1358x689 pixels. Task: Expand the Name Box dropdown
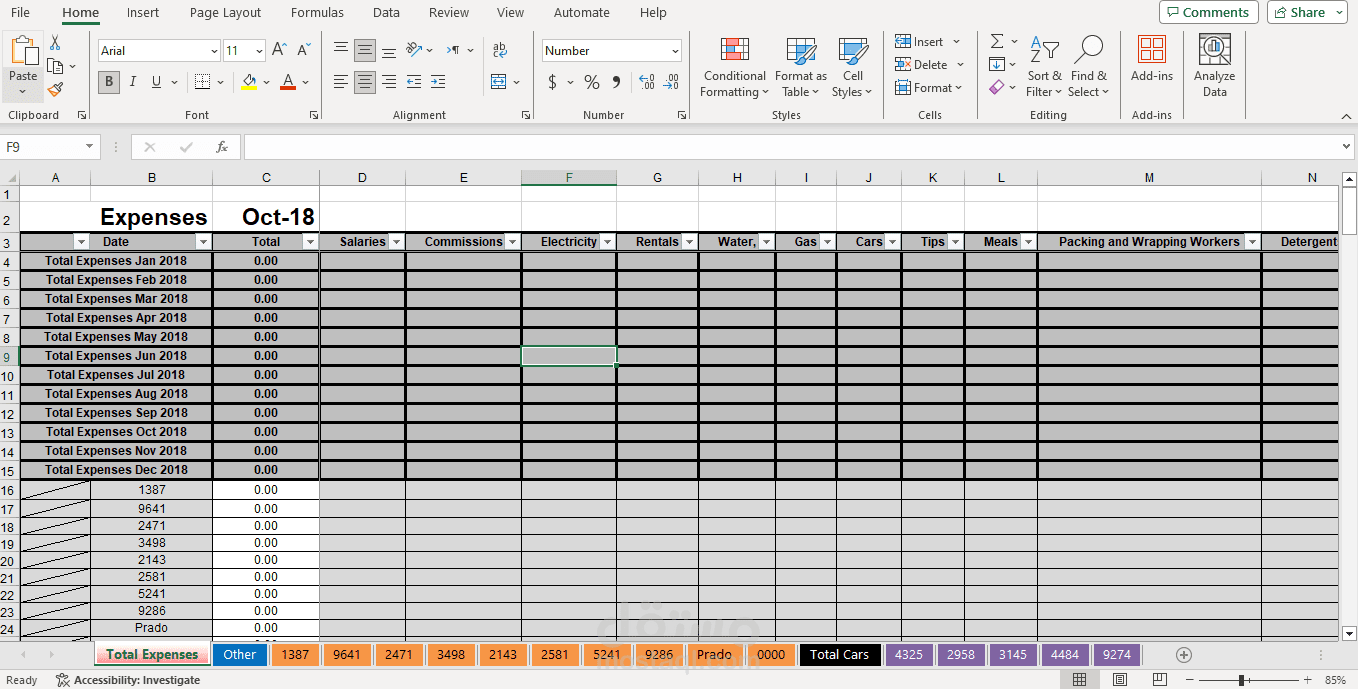(x=90, y=147)
